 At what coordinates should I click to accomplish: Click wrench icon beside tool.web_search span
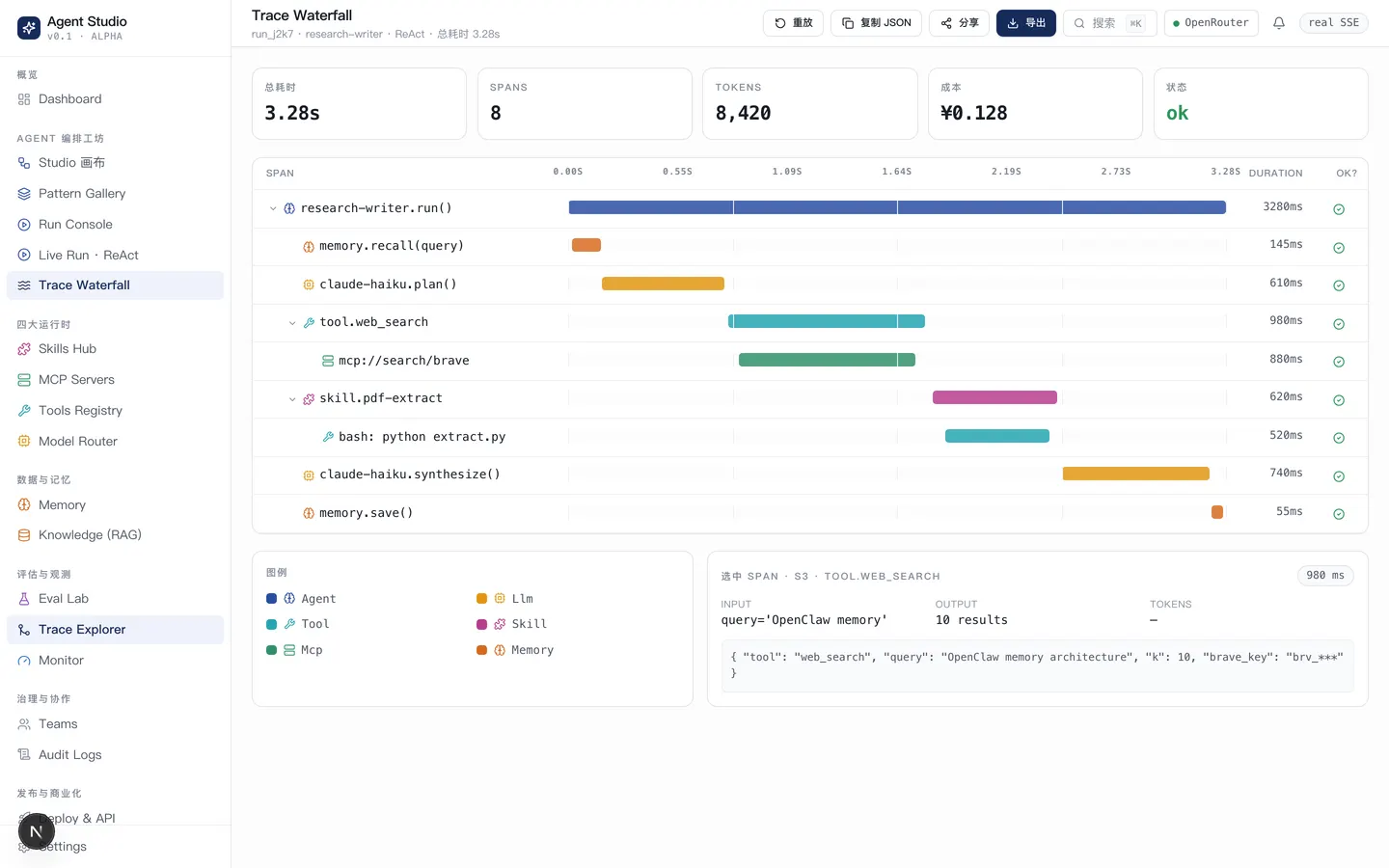point(309,323)
